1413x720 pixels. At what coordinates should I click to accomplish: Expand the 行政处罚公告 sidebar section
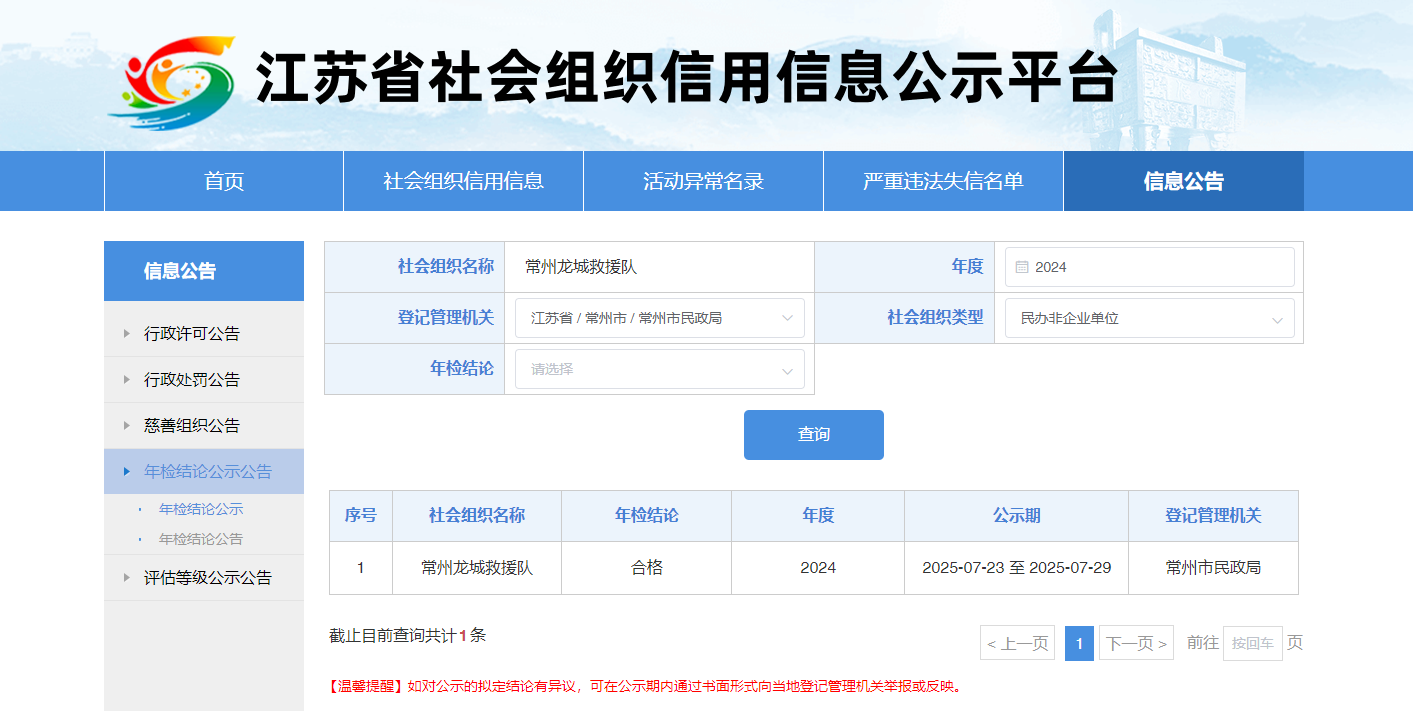[x=200, y=379]
